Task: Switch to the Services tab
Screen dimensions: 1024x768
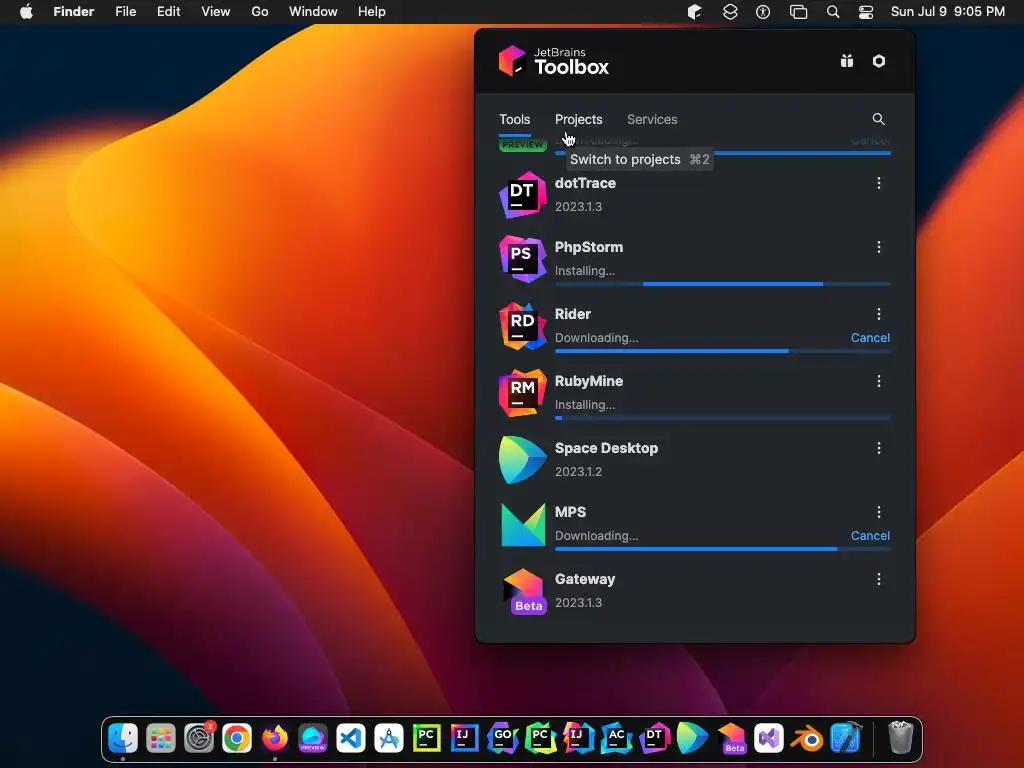Action: (652, 120)
